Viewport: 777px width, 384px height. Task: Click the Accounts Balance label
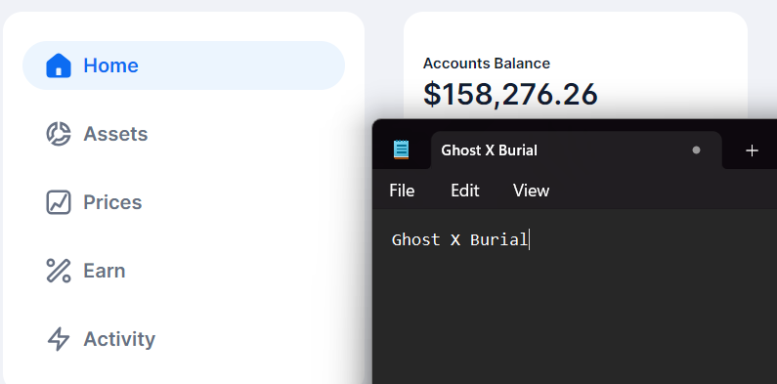click(487, 63)
